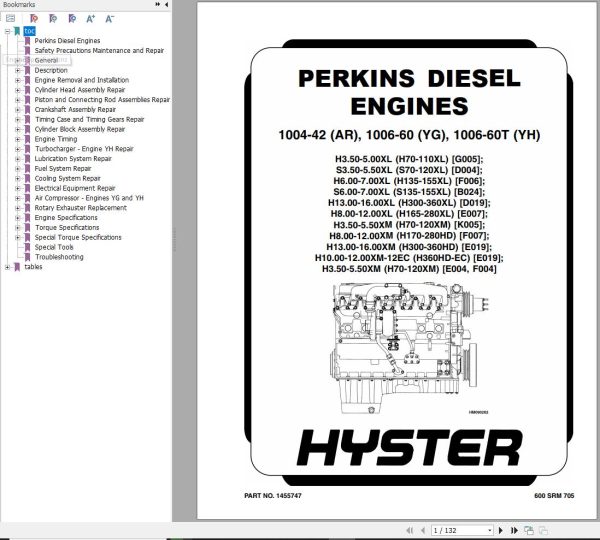Click the third bookmark tool icon in the toolbar

72,18
